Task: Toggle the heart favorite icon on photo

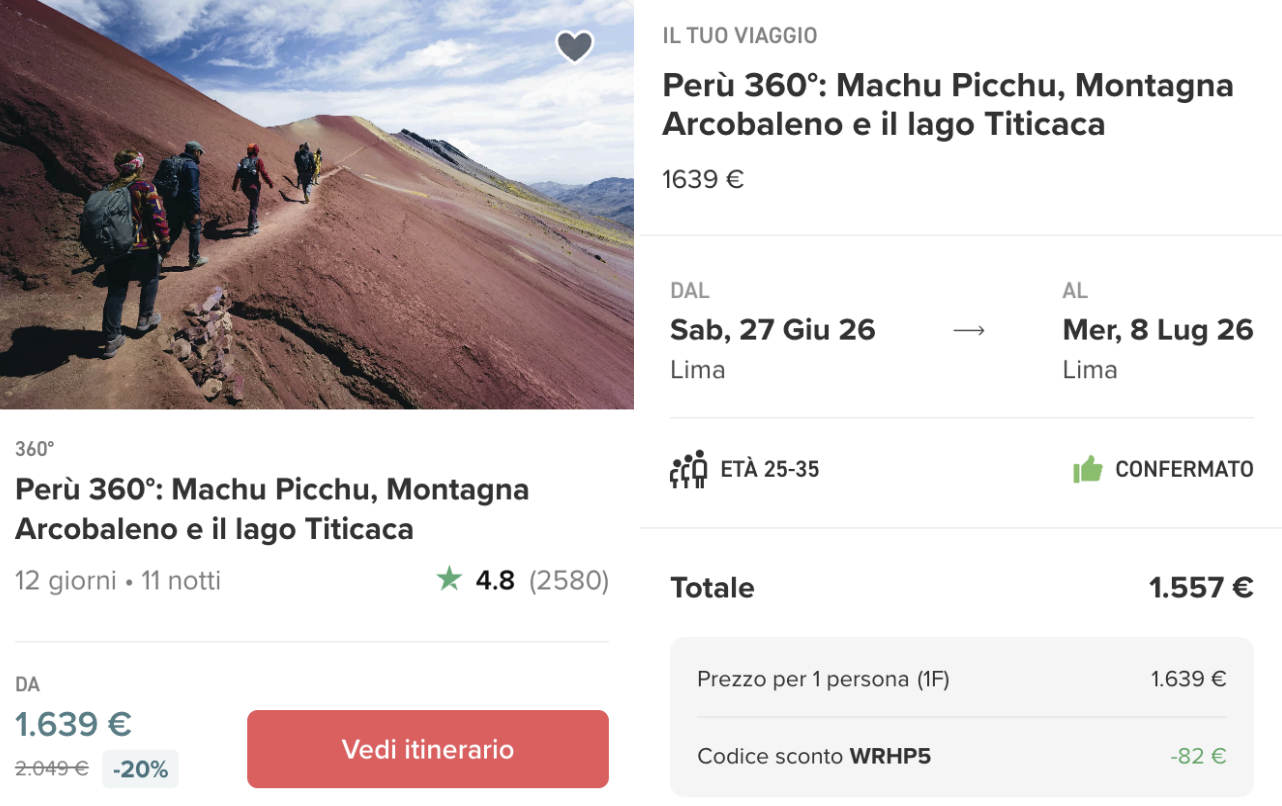Action: point(575,46)
